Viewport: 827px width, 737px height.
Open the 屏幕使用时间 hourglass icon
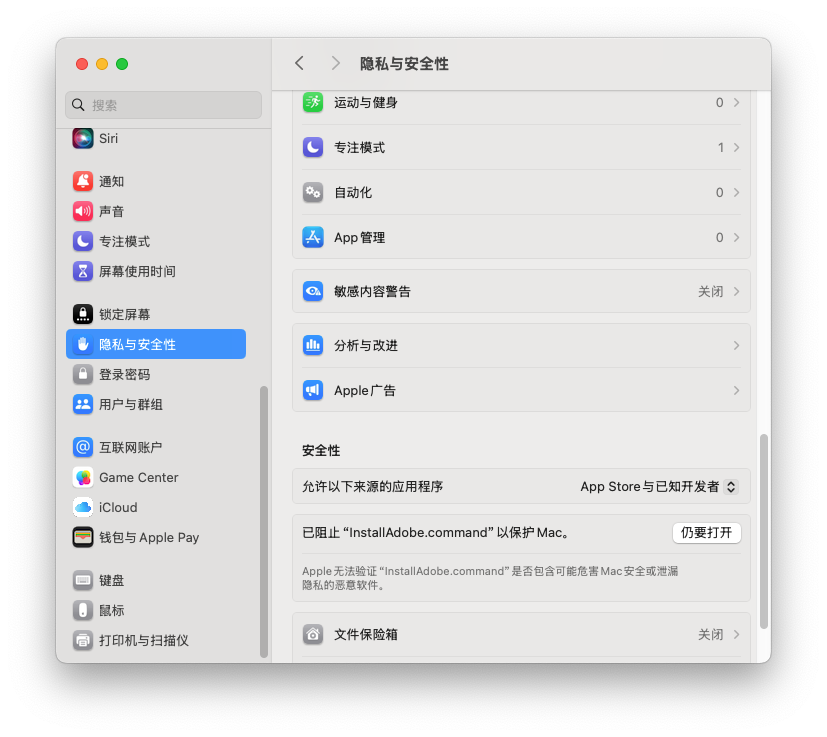[83, 272]
